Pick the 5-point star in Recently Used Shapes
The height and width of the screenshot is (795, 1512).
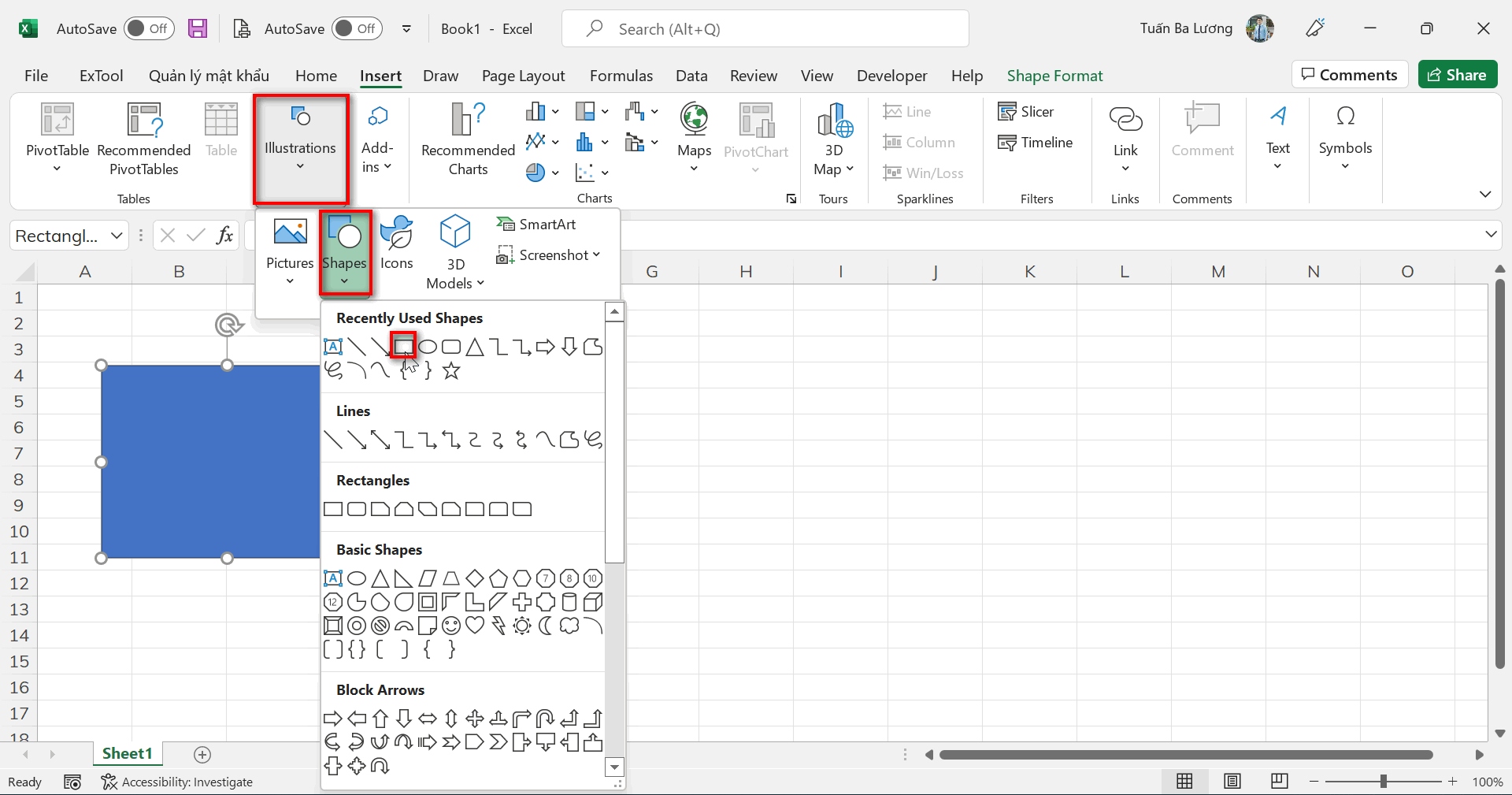(451, 370)
